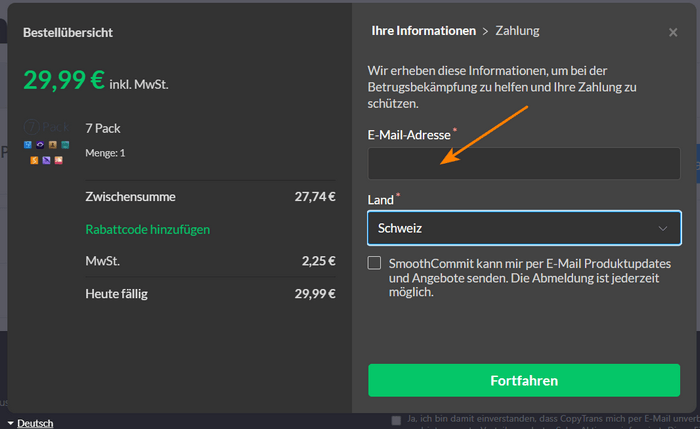700x429 pixels.
Task: Tick the SmoothCommit product updates checkbox
Action: coord(374,263)
